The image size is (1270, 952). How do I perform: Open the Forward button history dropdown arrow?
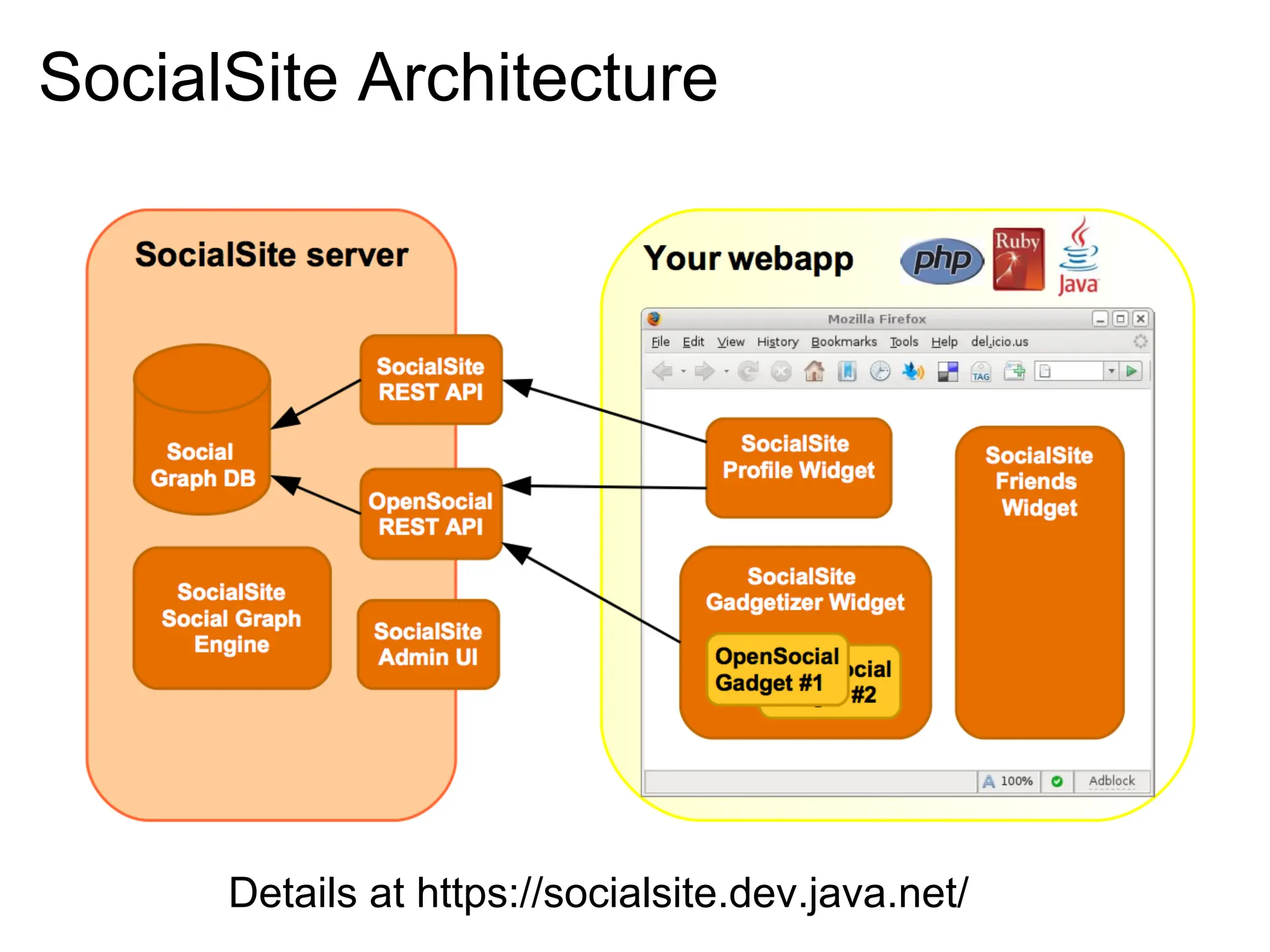click(x=726, y=371)
